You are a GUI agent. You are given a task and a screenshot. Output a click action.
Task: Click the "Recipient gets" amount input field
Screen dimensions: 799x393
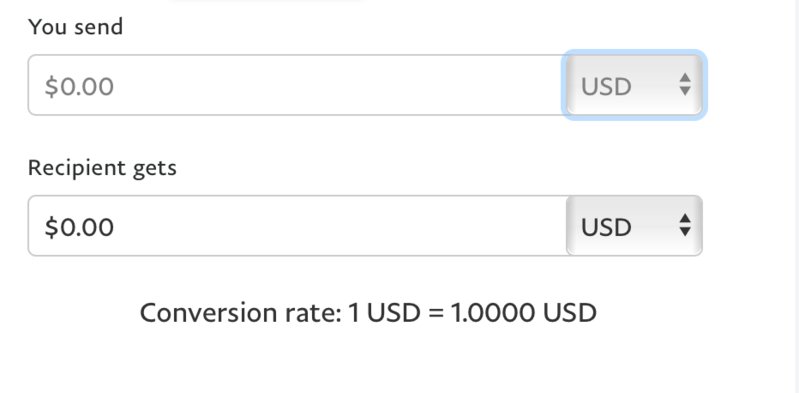pyautogui.click(x=297, y=226)
